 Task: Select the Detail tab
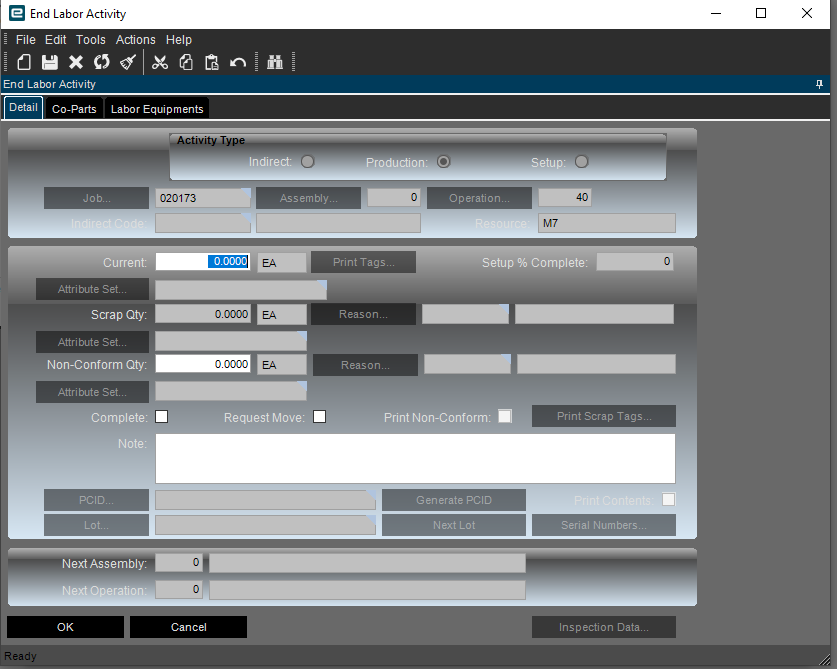pos(23,107)
